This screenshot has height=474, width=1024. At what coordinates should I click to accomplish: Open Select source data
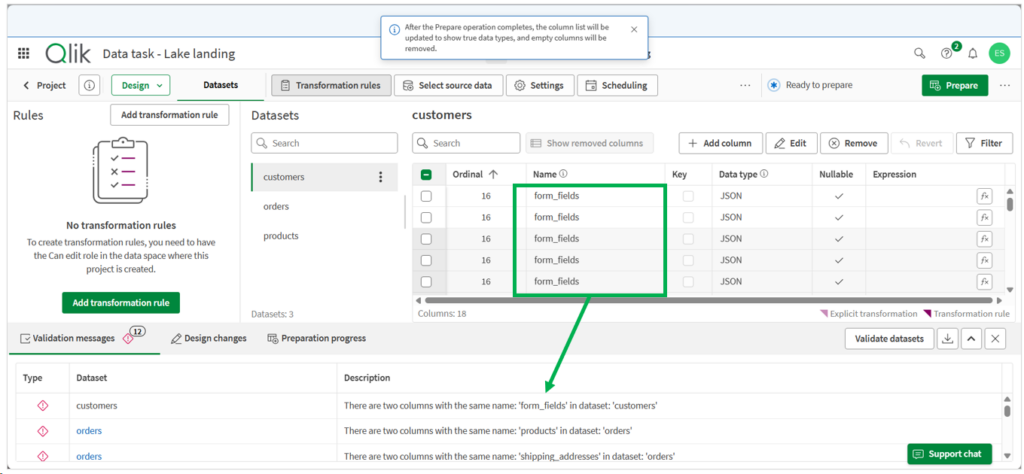click(449, 86)
